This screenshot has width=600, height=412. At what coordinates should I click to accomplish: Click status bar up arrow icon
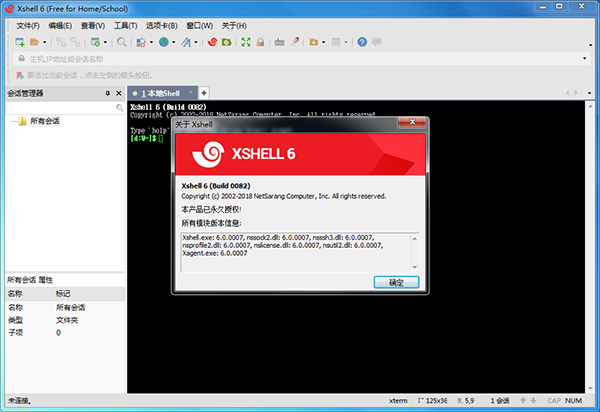point(523,400)
